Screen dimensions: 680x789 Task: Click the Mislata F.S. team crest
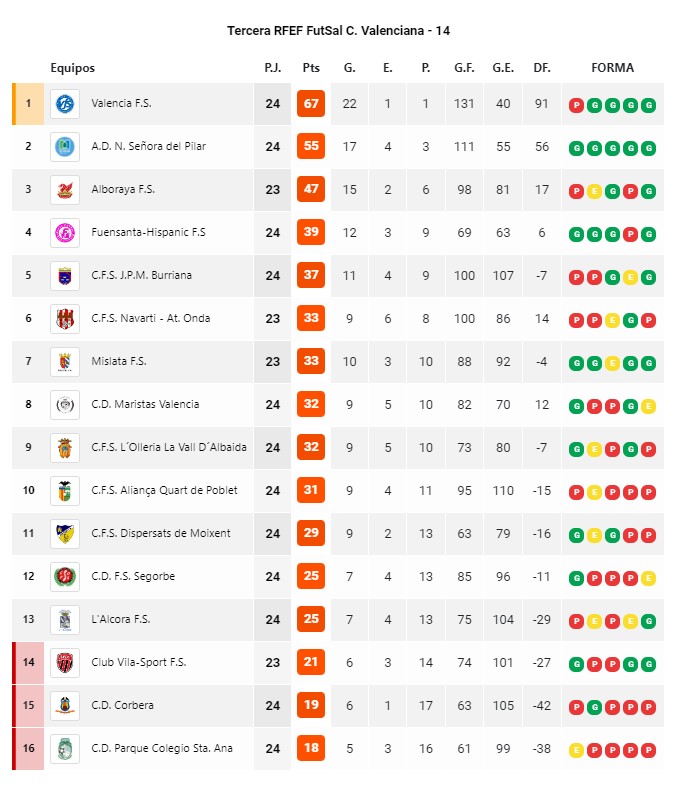coord(65,362)
